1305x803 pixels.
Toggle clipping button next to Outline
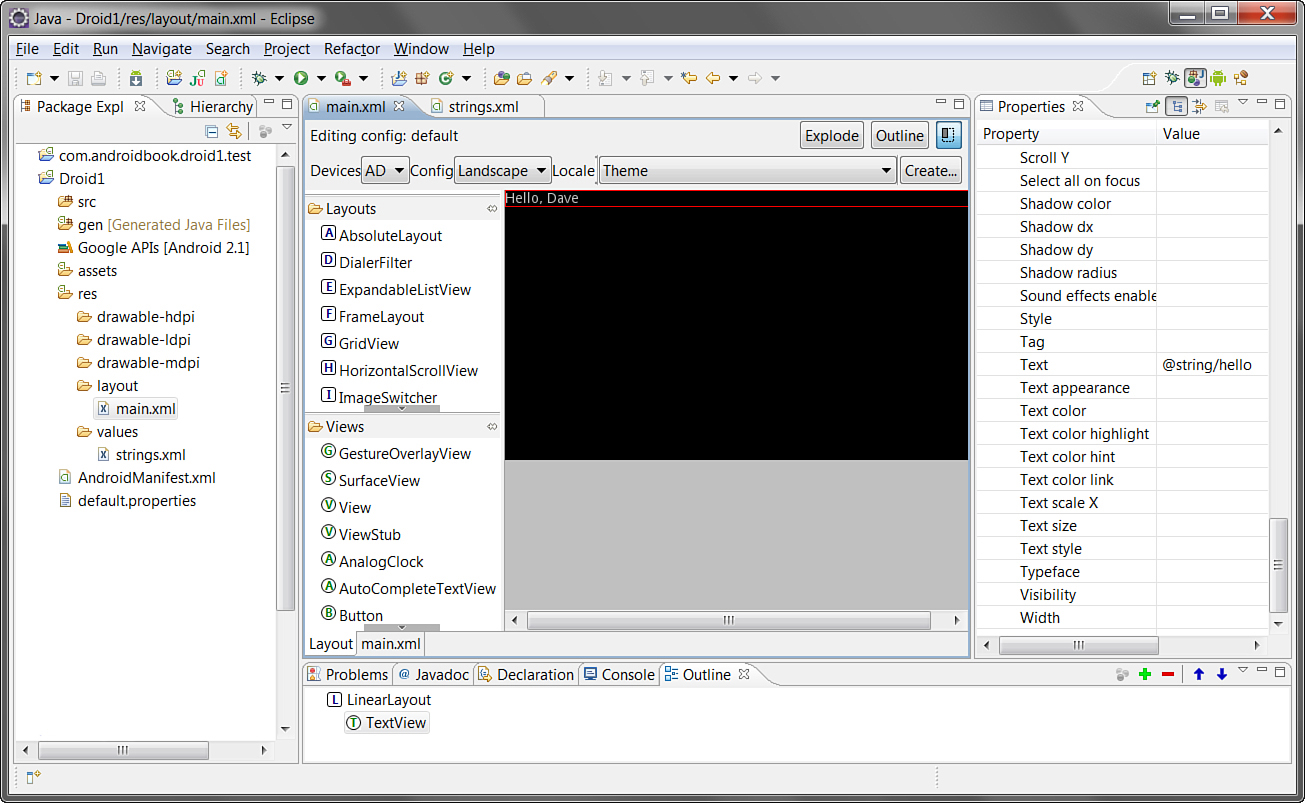click(948, 135)
